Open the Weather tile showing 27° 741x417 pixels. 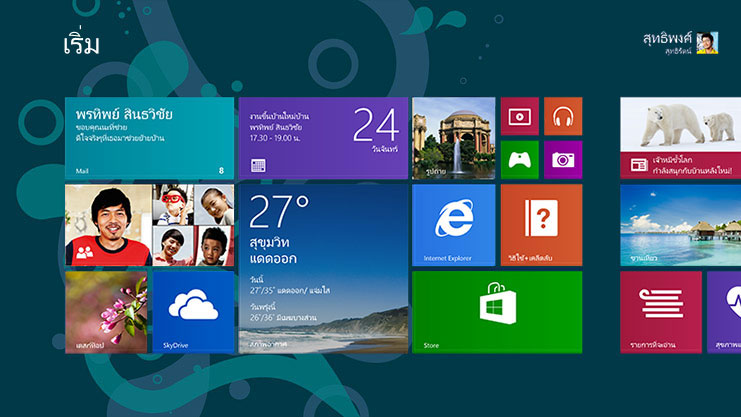[322, 268]
